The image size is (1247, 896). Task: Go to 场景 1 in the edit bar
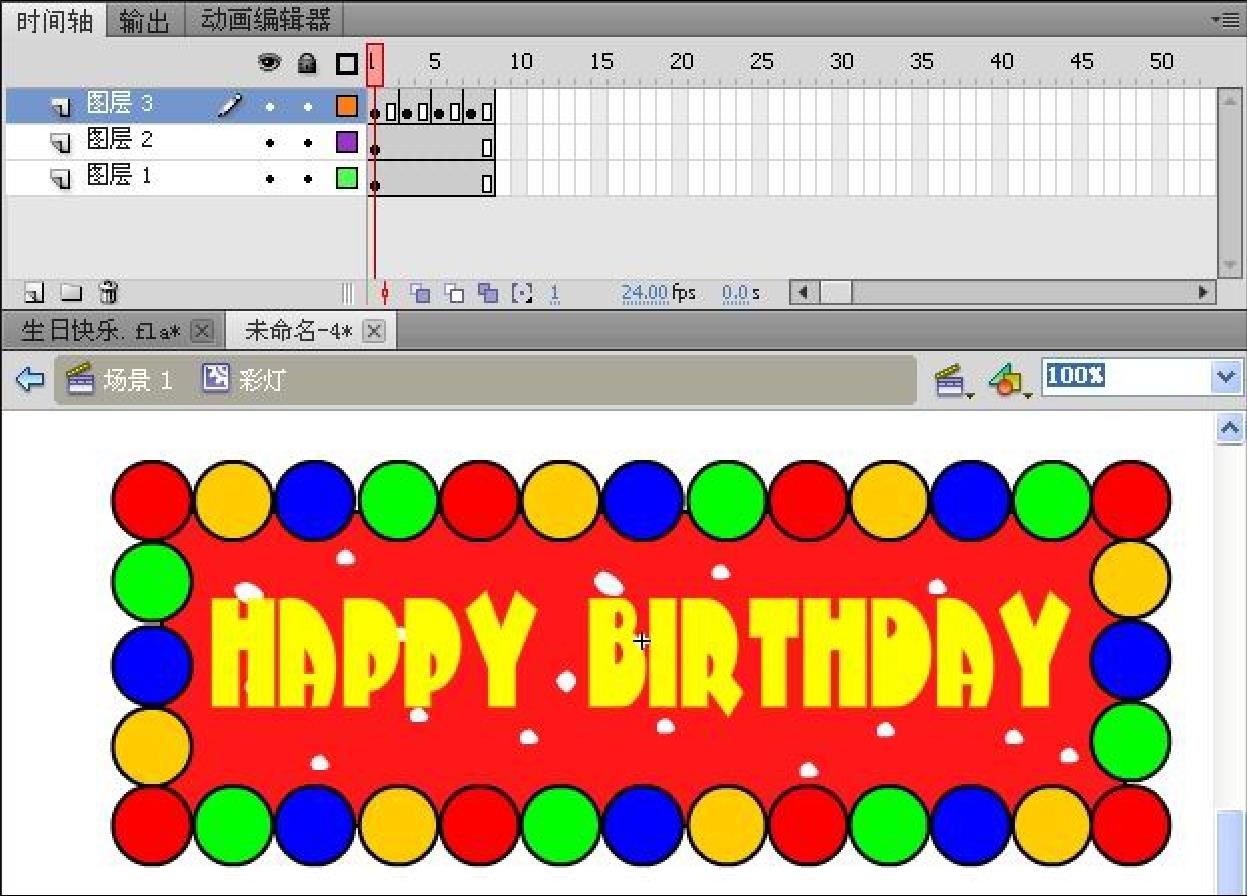click(119, 380)
